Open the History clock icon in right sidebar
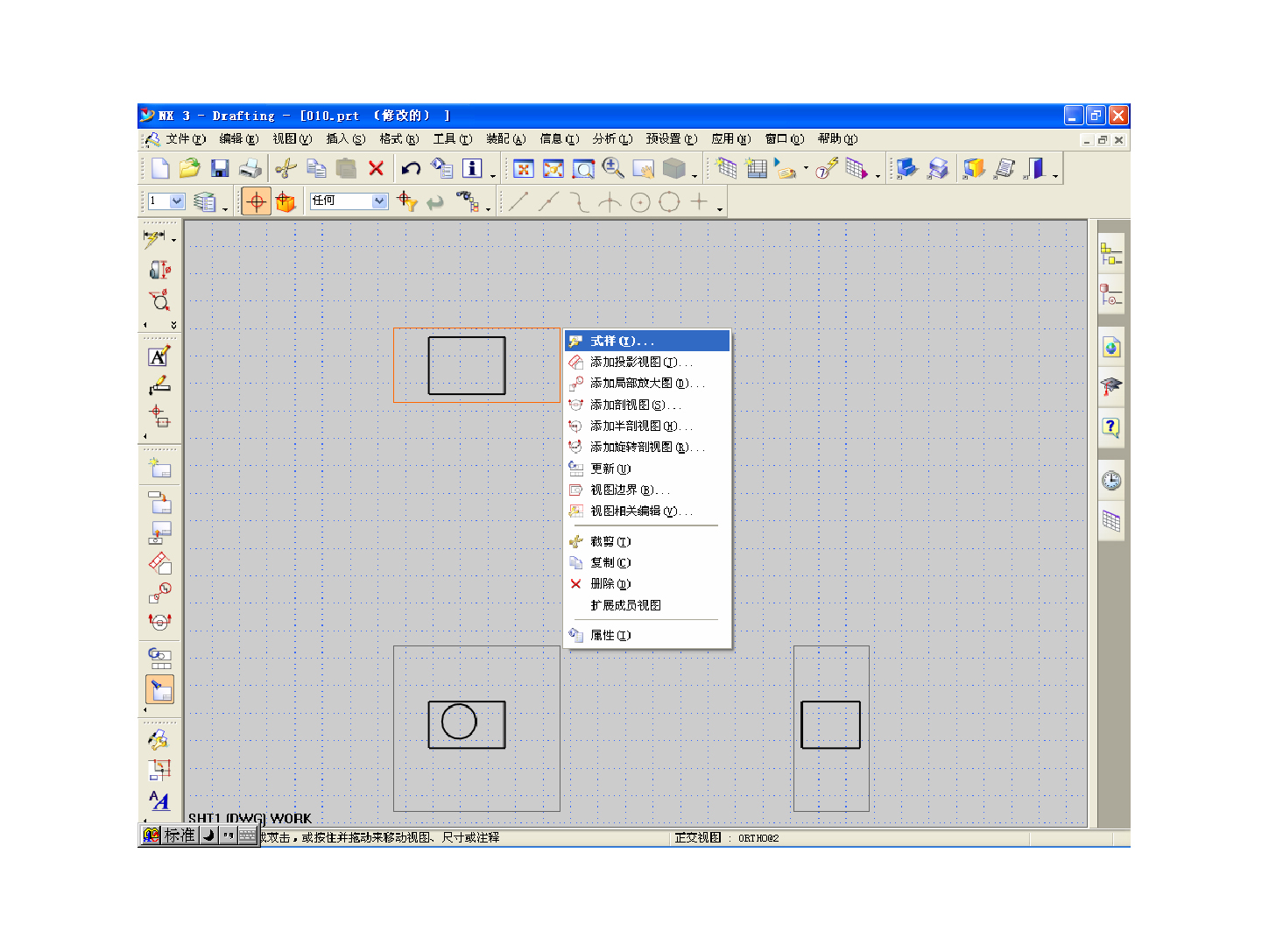This screenshot has height=952, width=1269. 1111,480
